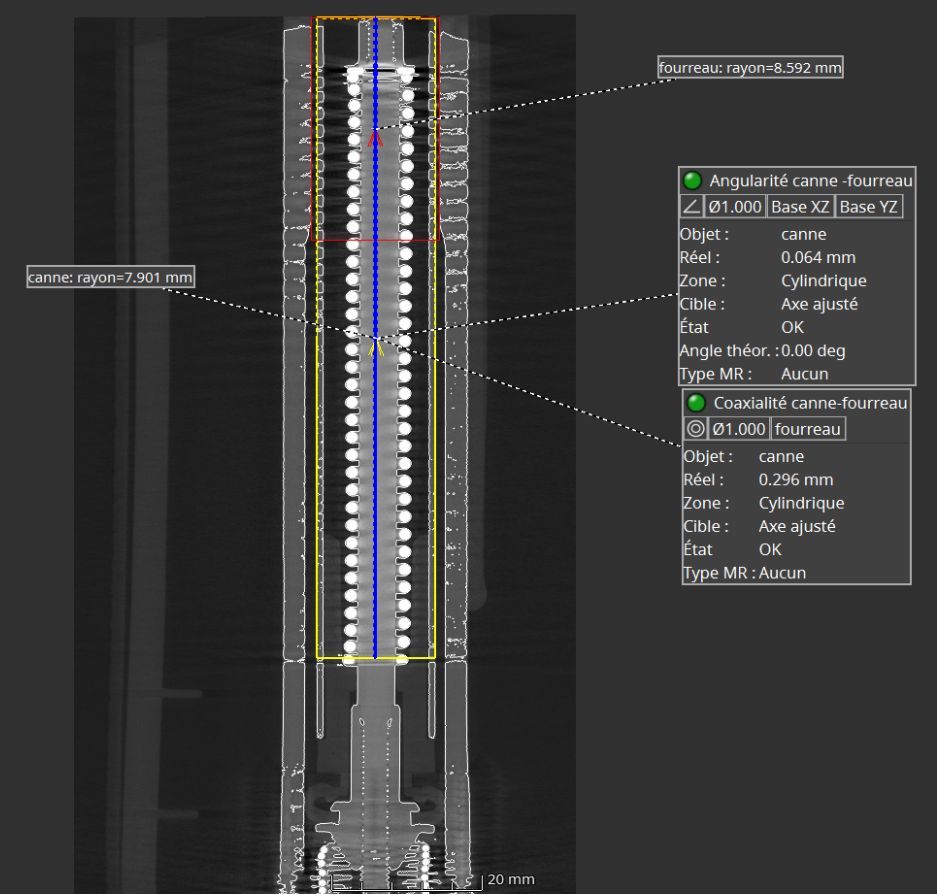The image size is (937, 895).
Task: Select the 'Angularité canne -fourreau' title
Action: click(x=810, y=181)
